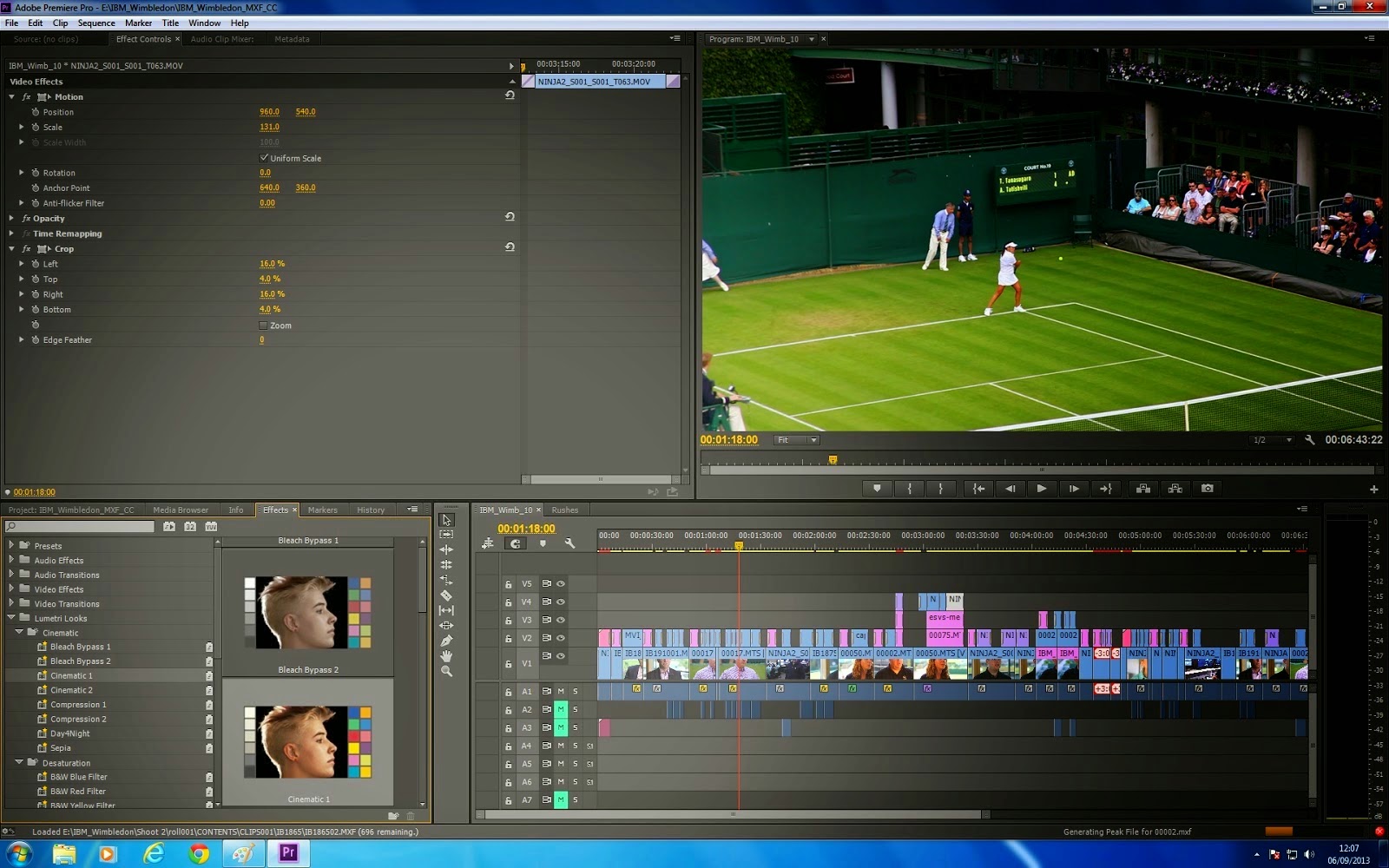Reset the Crop effect

510,247
